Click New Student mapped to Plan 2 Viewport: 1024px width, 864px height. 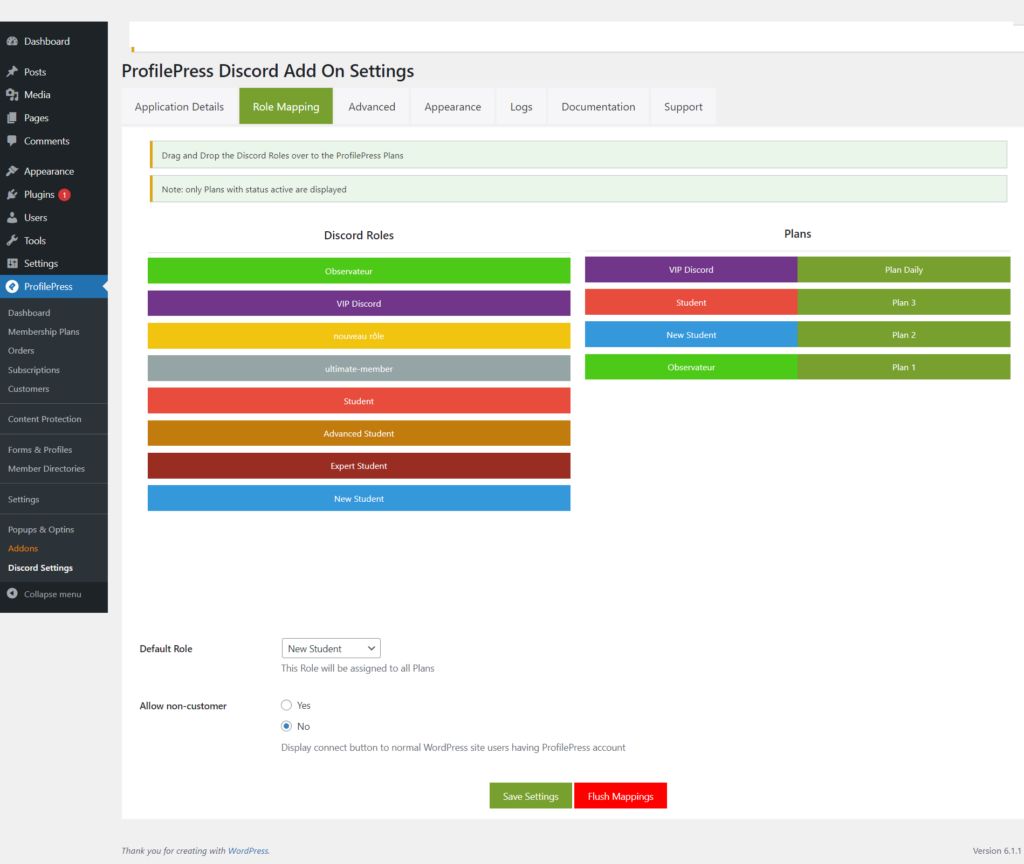pos(691,335)
